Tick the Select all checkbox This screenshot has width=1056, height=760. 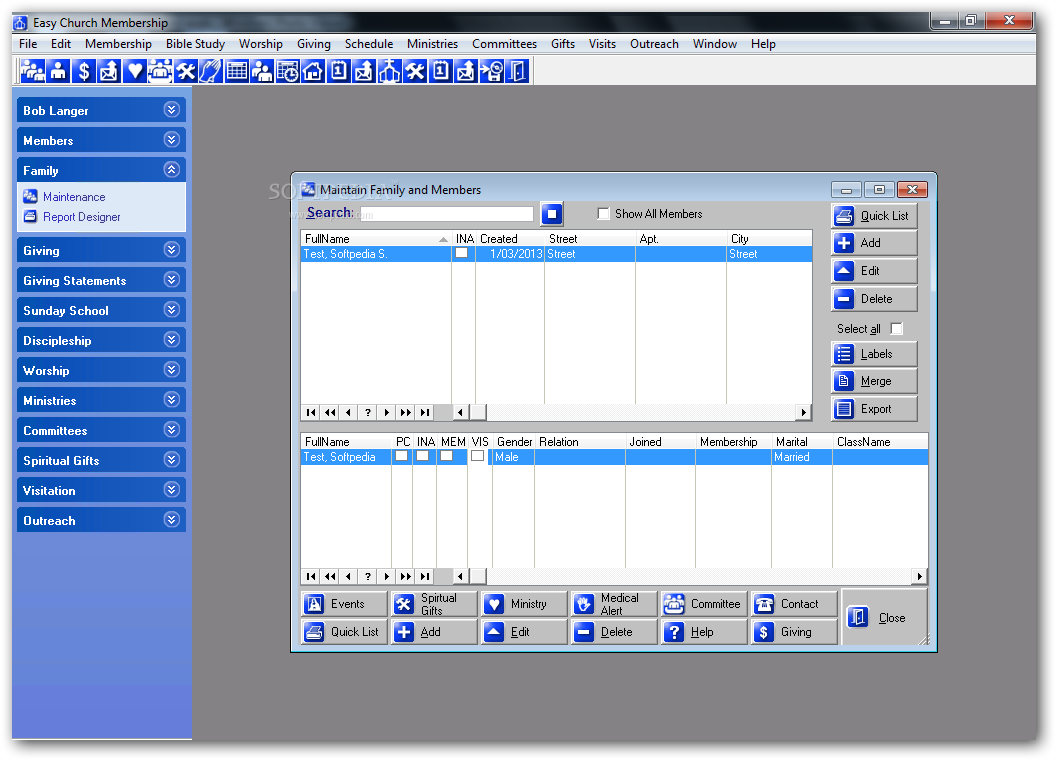[x=896, y=329]
